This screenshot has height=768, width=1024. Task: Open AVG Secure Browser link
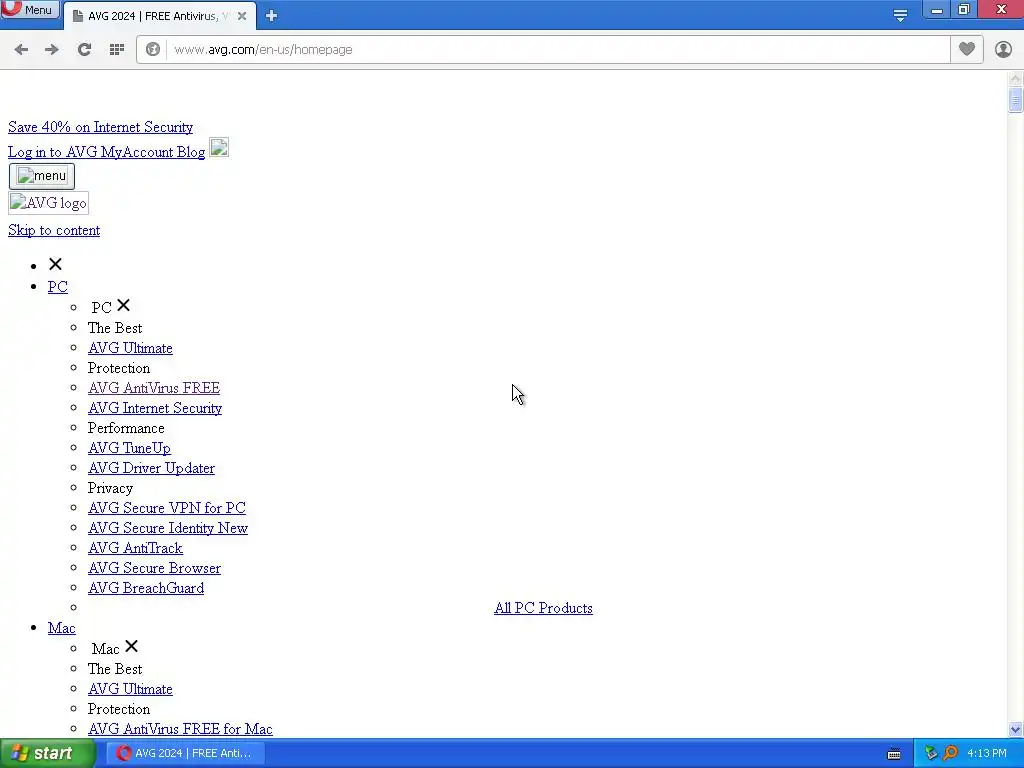coord(155,568)
